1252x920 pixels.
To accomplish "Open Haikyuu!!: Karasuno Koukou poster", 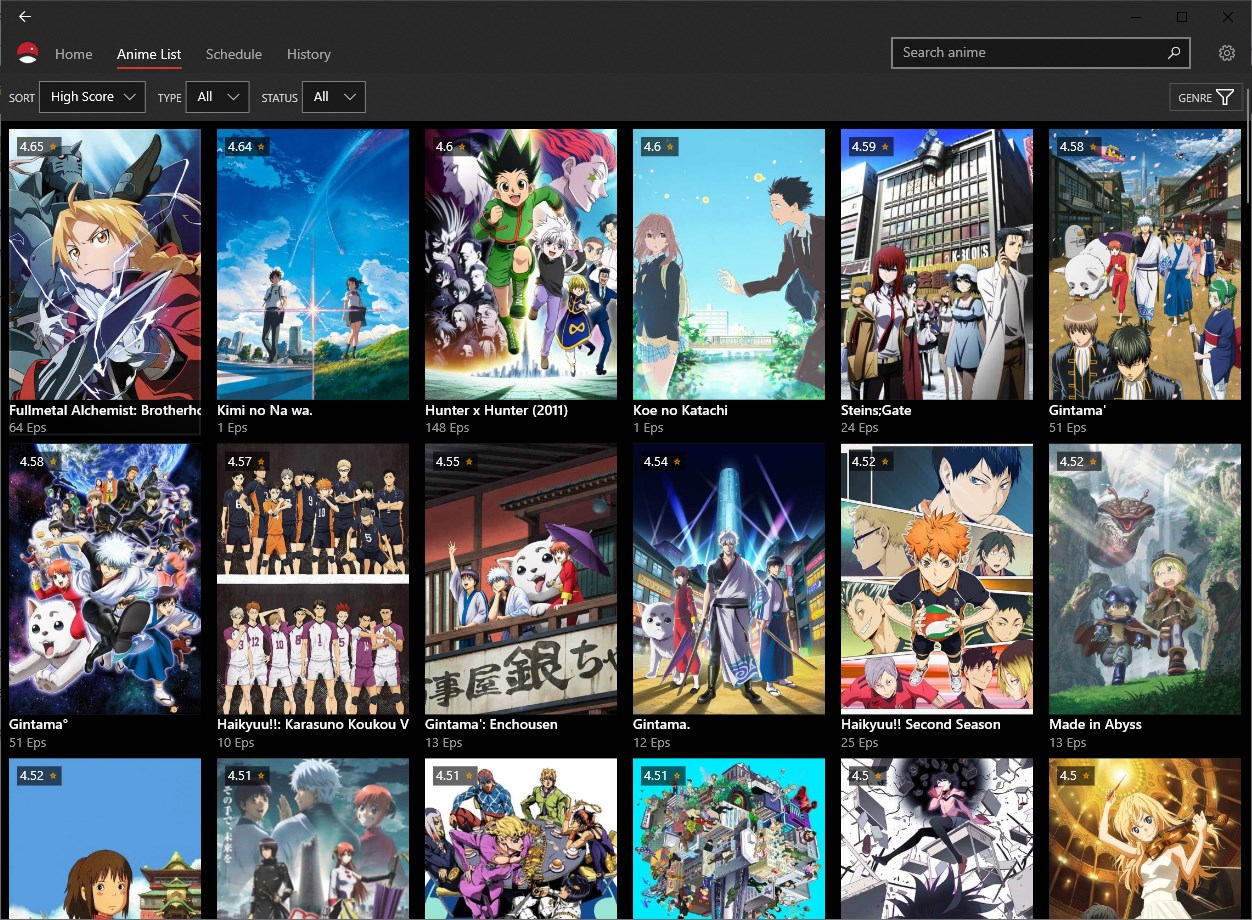I will coord(313,579).
